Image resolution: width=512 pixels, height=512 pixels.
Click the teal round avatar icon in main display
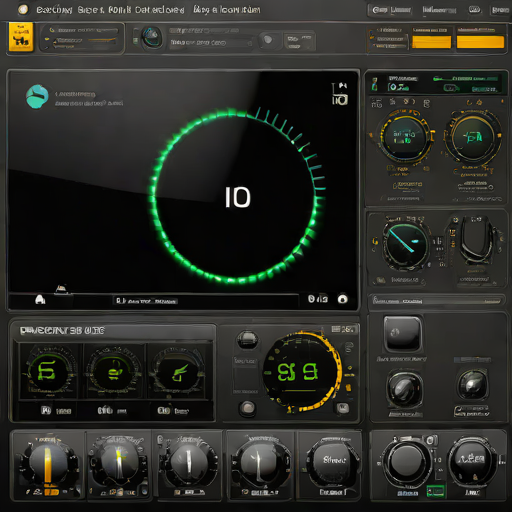(37, 96)
